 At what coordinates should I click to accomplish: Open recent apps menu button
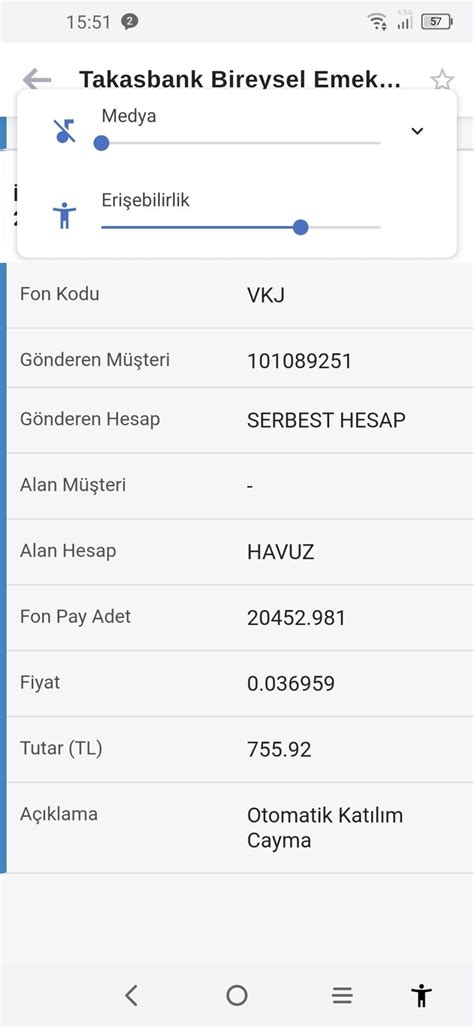click(x=342, y=996)
